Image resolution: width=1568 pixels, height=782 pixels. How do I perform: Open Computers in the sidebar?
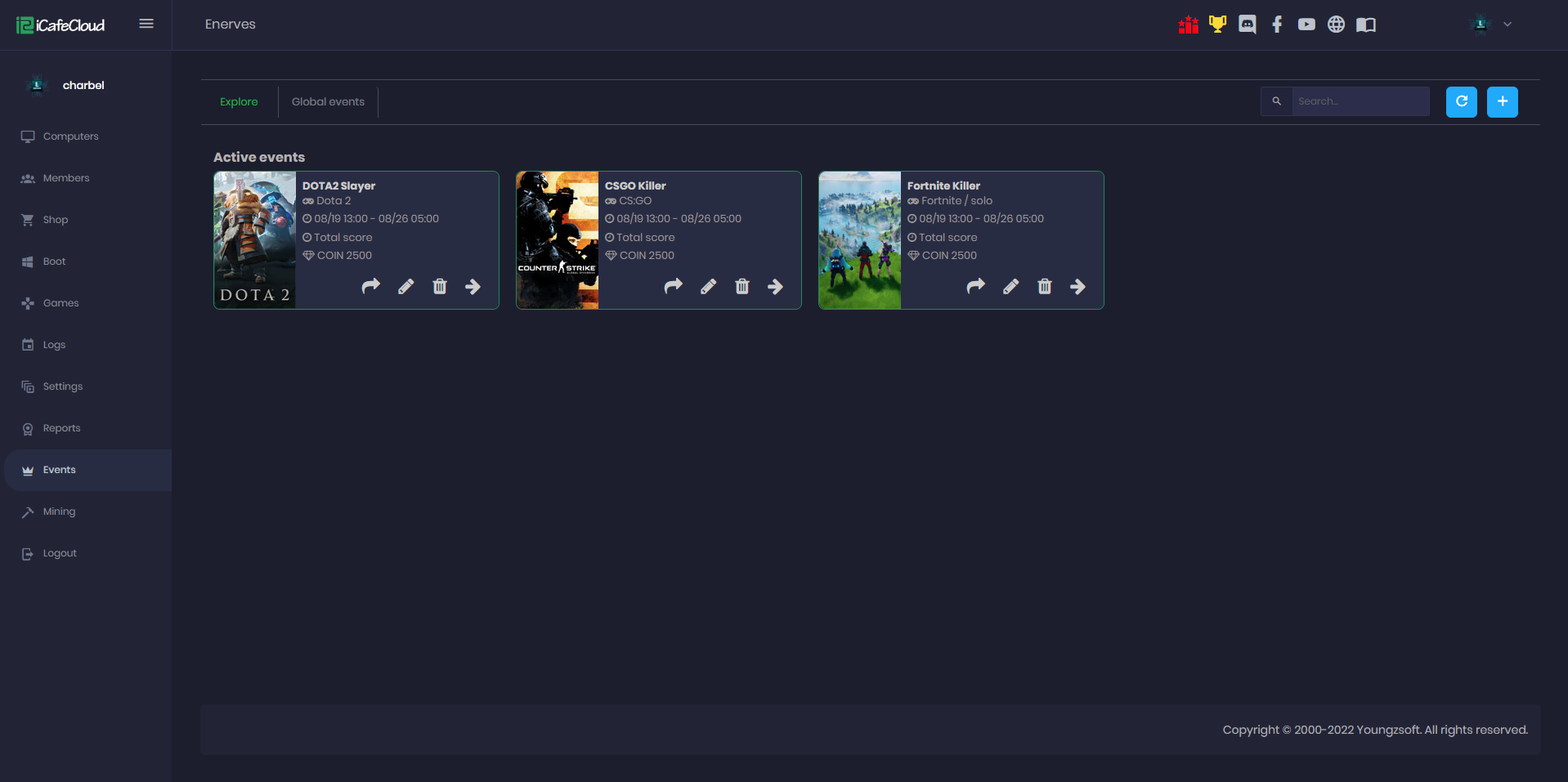(x=70, y=136)
